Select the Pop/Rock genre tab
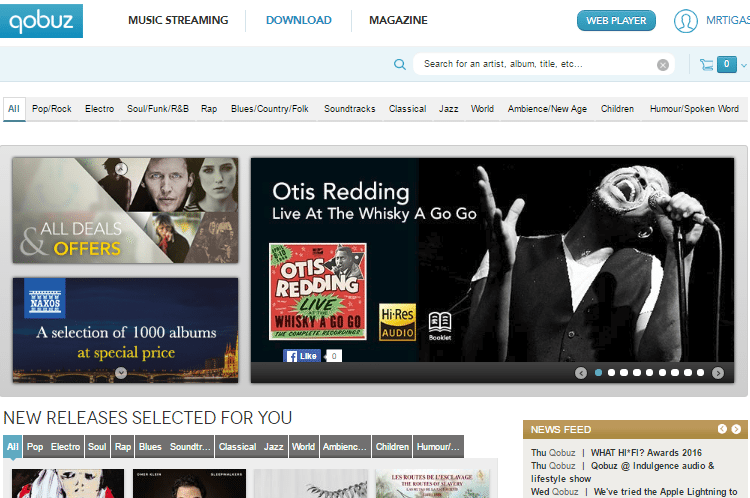The image size is (750, 498). point(52,109)
